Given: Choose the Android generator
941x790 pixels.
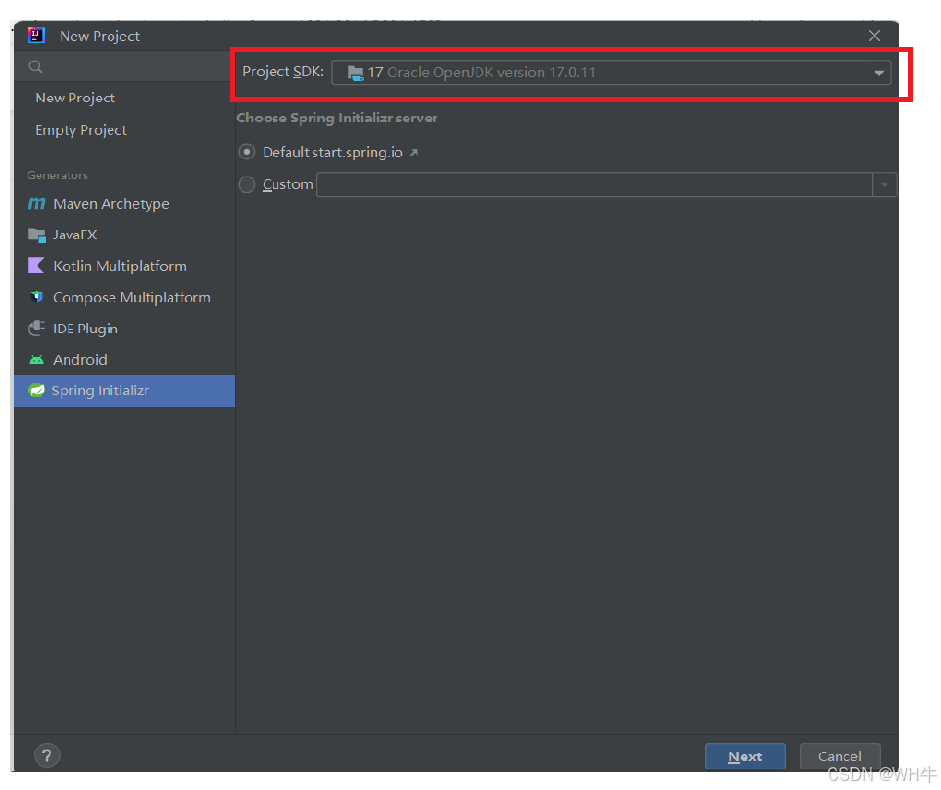Looking at the screenshot, I should click(124, 360).
